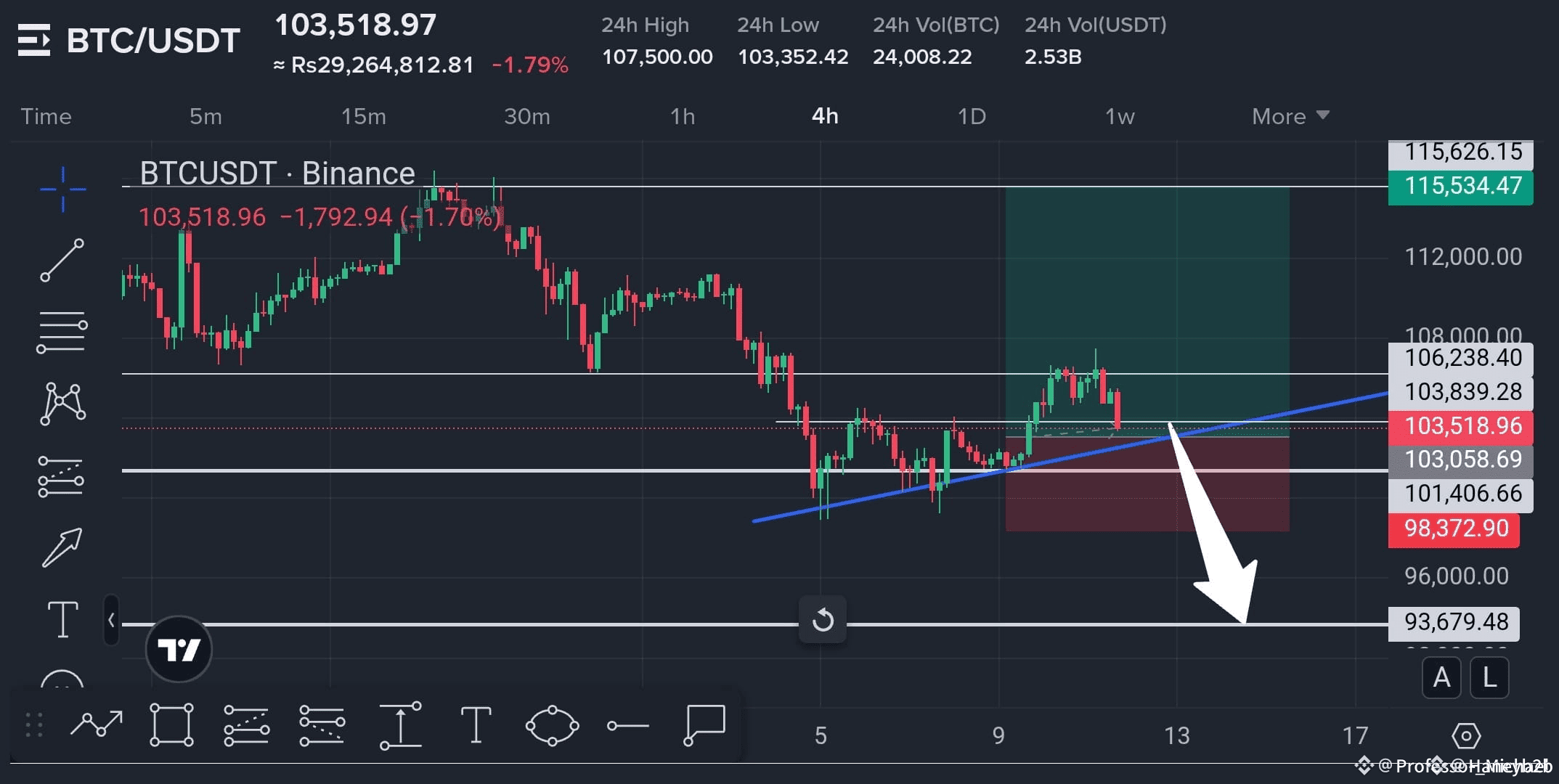Viewport: 1559px width, 784px height.
Task: Switch to the 30m timeframe
Action: (527, 116)
